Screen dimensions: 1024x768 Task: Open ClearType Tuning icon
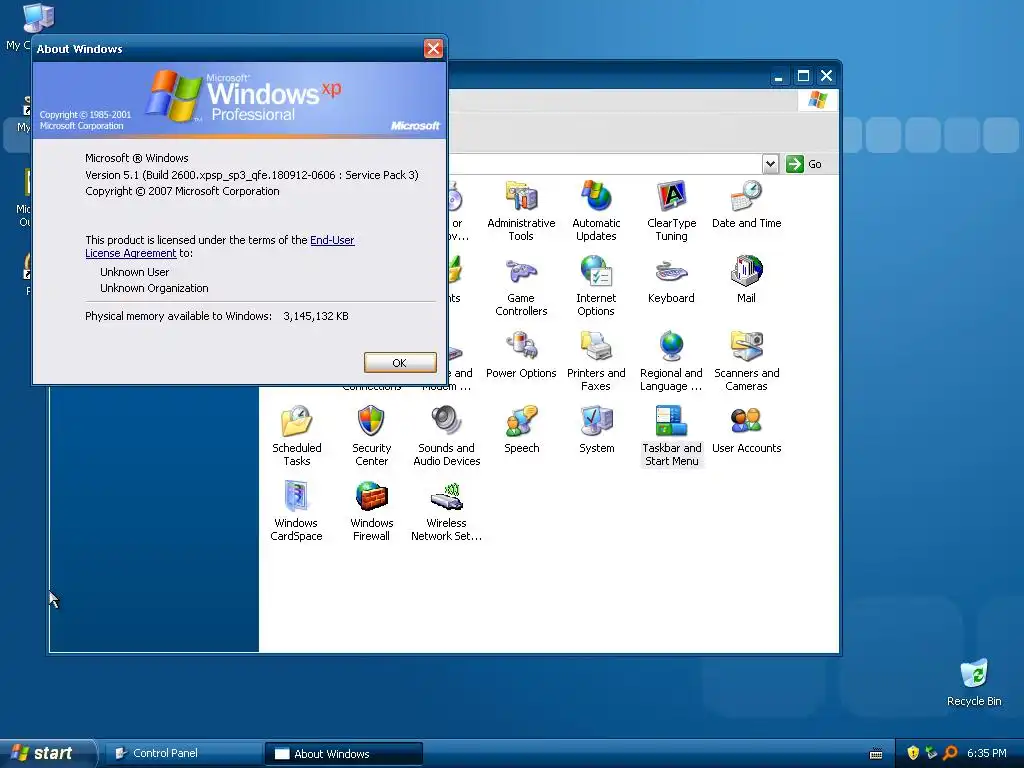pyautogui.click(x=671, y=210)
